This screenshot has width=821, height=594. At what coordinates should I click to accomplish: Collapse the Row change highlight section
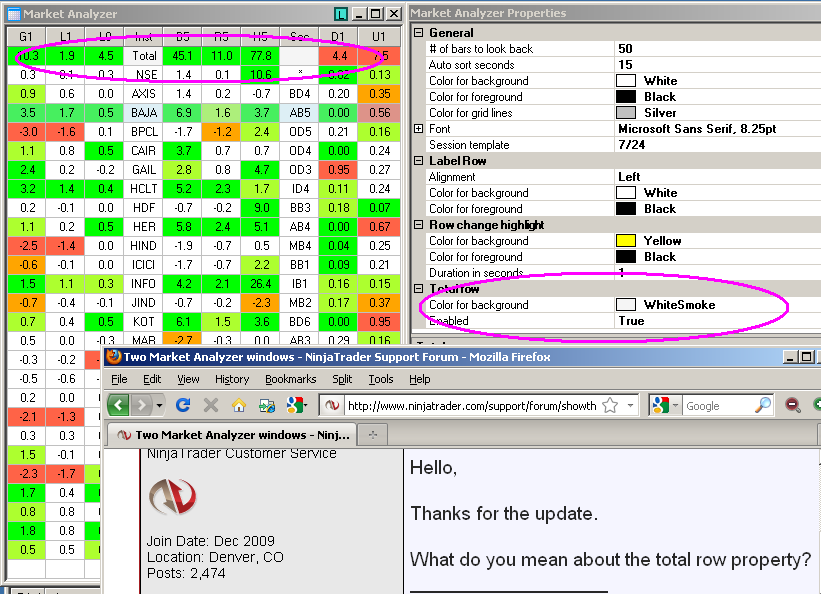click(418, 225)
